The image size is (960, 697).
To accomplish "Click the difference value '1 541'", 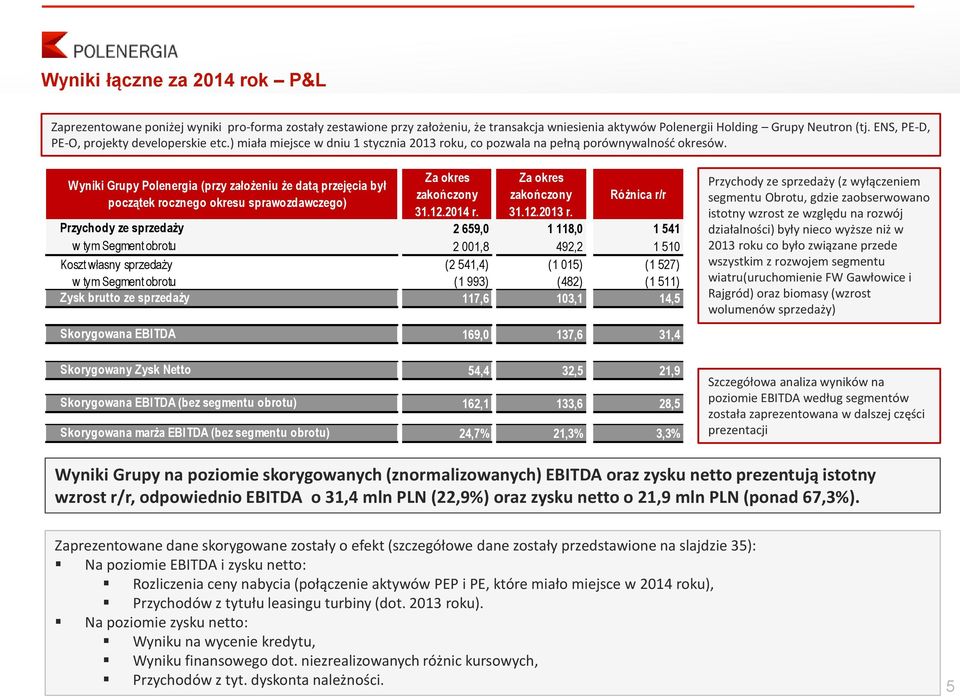I will 666,228.
